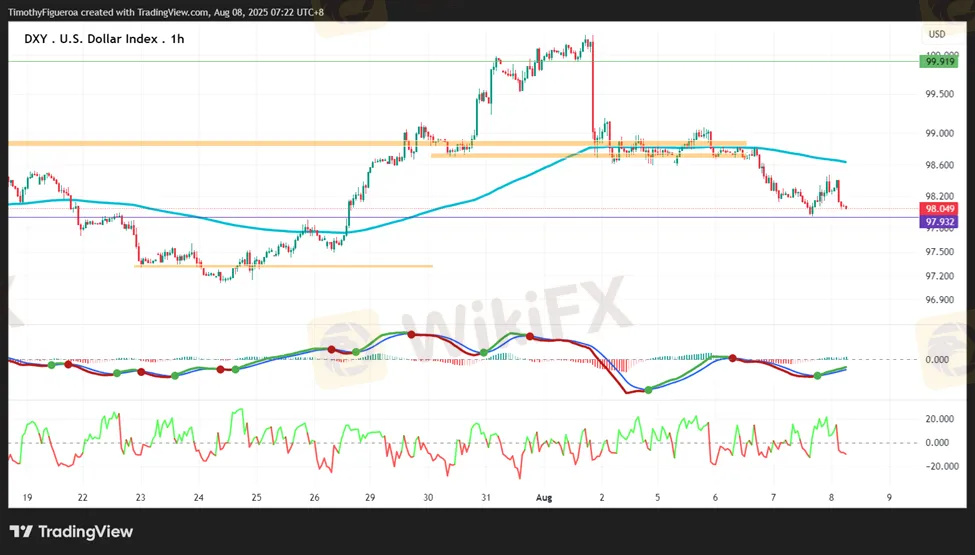Click the USD currency label on the price axis
Viewport: 975px width, 555px height.
[937, 34]
